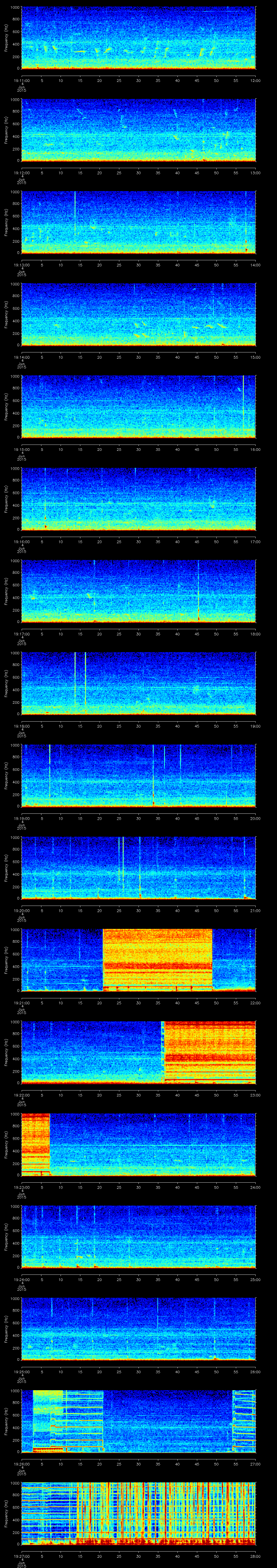
Task: Click the 12:00 end time label
Action: pyautogui.click(x=255, y=80)
